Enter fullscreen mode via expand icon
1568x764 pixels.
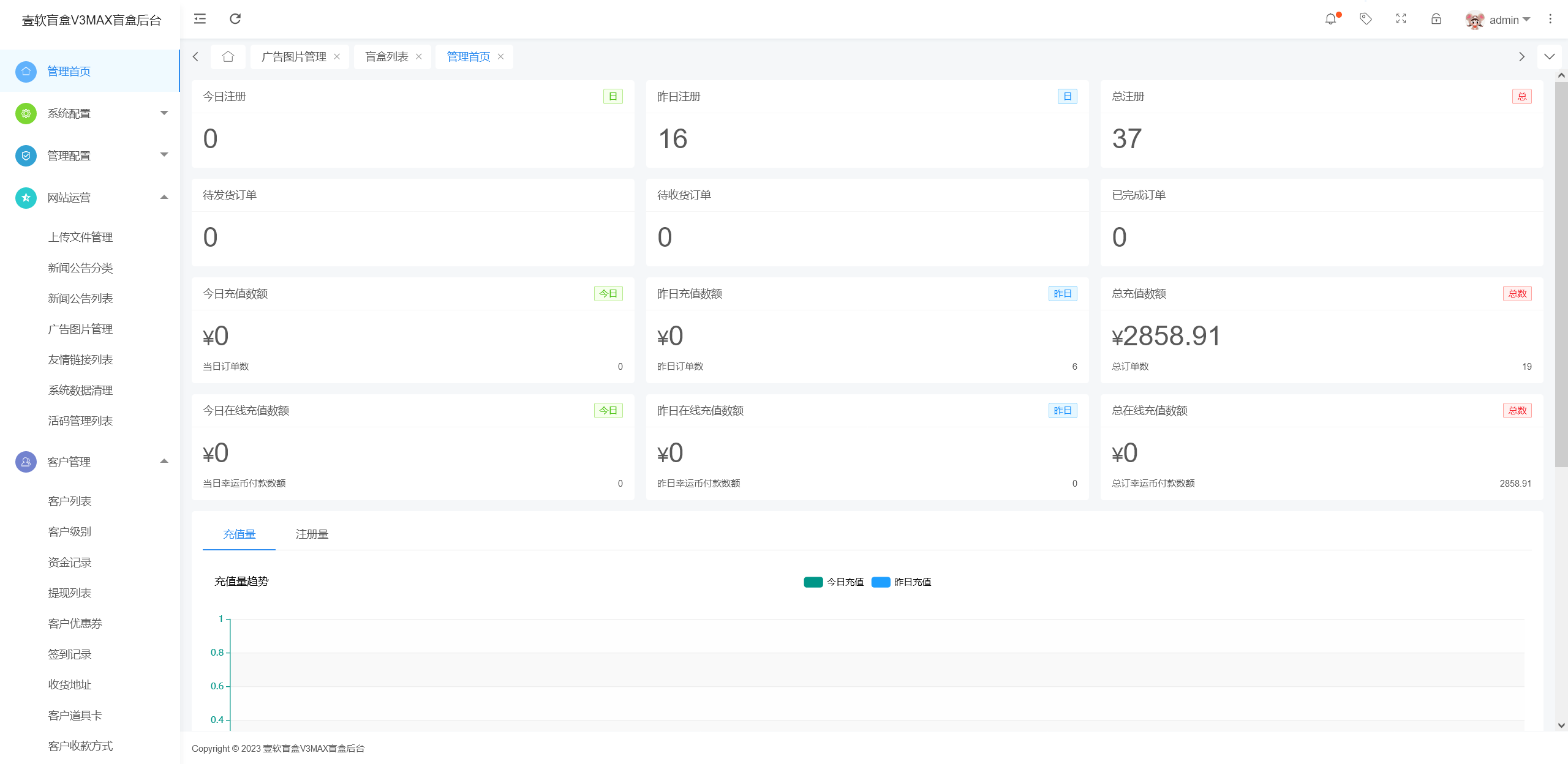click(x=1401, y=19)
